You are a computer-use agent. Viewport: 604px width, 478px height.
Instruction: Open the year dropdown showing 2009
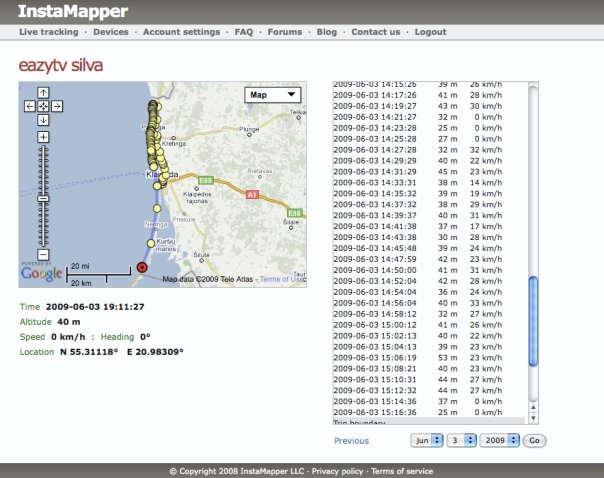(x=499, y=440)
